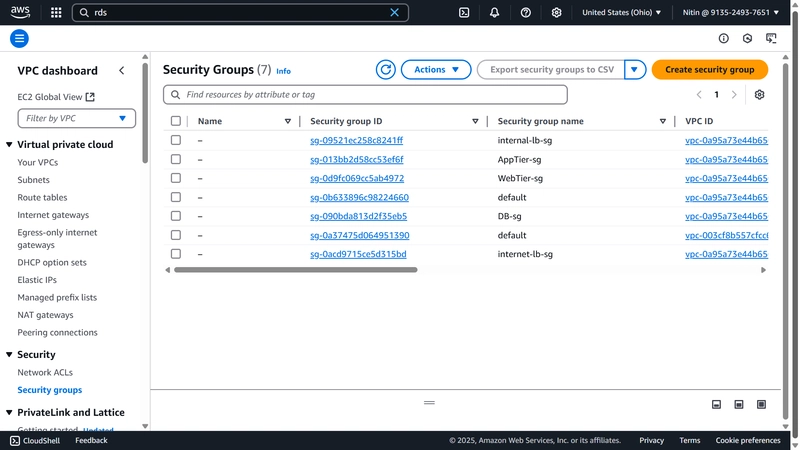800x450 pixels.
Task: Click the CloudShell icon in the footer
Action: click(15, 440)
